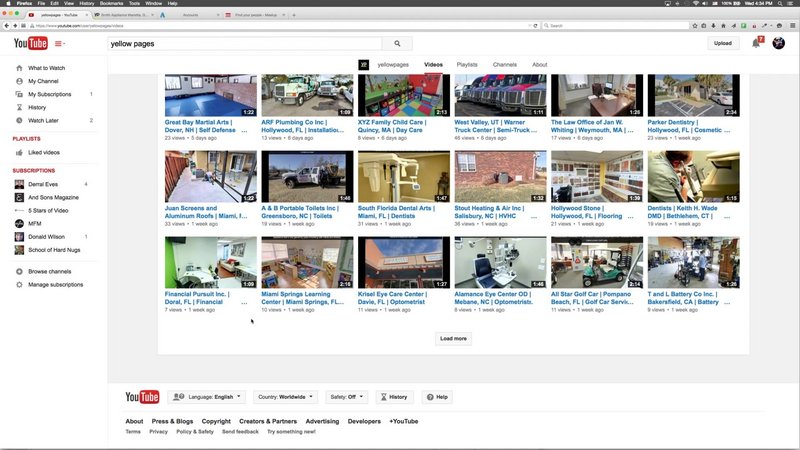Open the Firefox History menu
The image size is (800, 450).
click(87, 3)
